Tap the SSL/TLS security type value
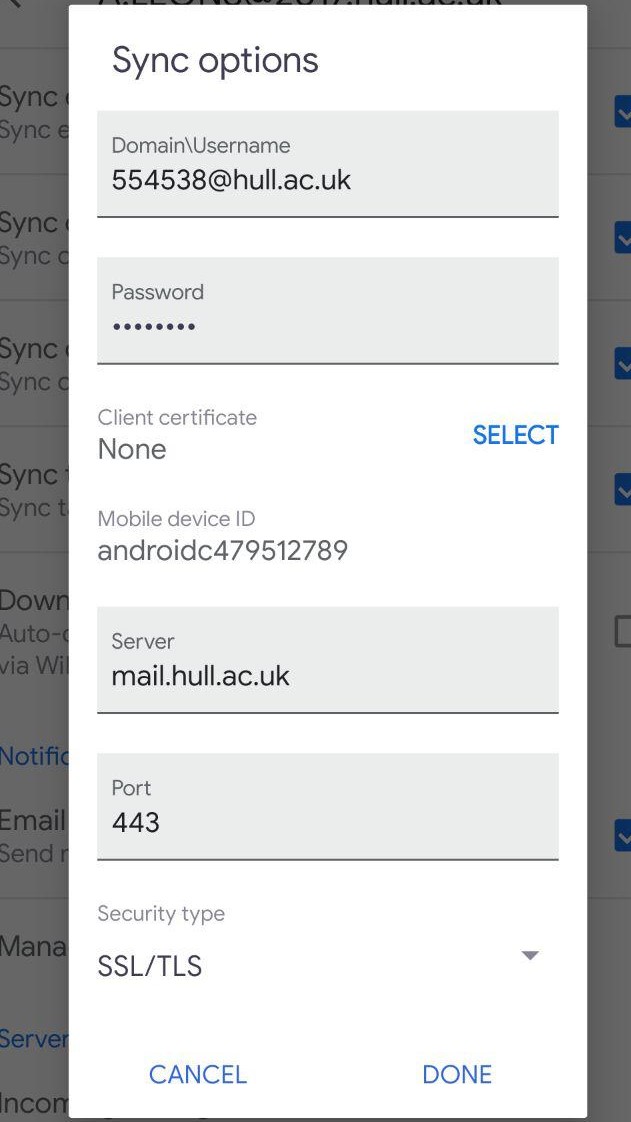Image resolution: width=631 pixels, height=1122 pixels. [150, 966]
